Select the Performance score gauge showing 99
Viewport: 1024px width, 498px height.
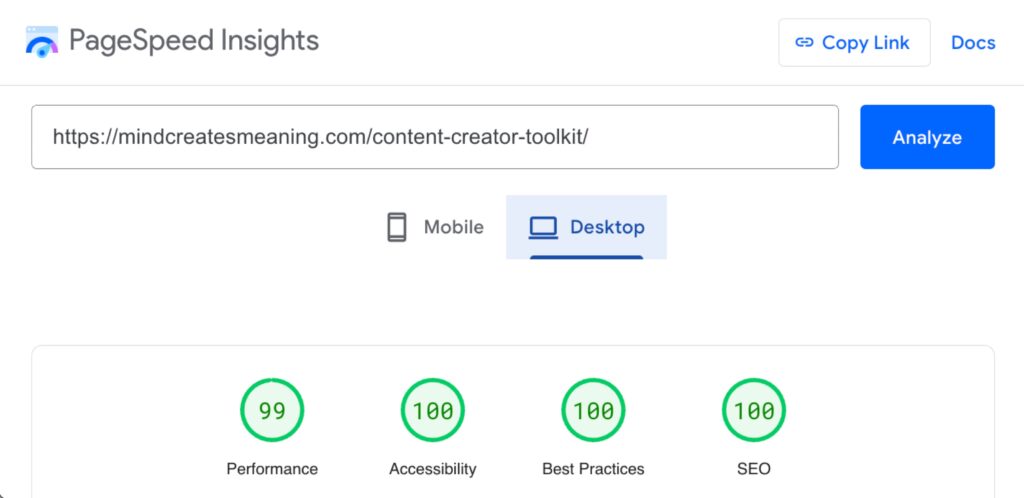[x=272, y=411]
